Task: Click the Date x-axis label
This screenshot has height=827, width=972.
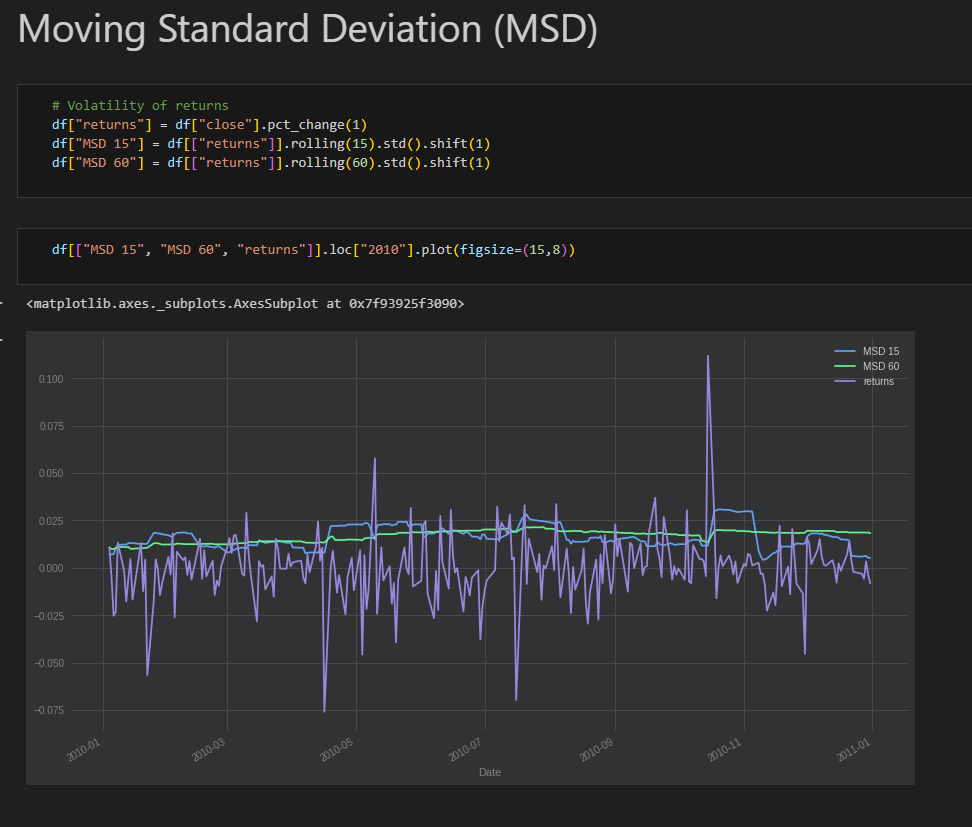Action: [490, 772]
